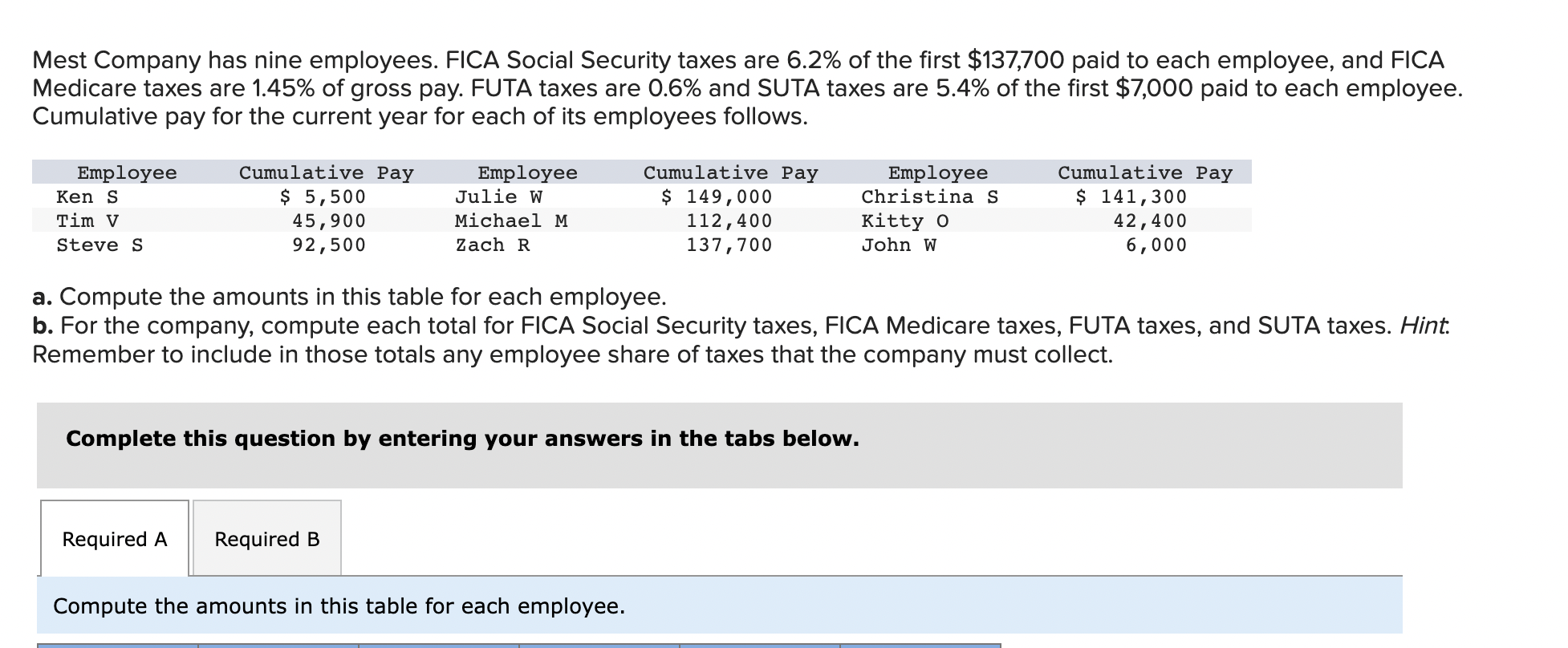The image size is (1568, 648).
Task: Switch to the Required B tab
Action: click(x=267, y=539)
